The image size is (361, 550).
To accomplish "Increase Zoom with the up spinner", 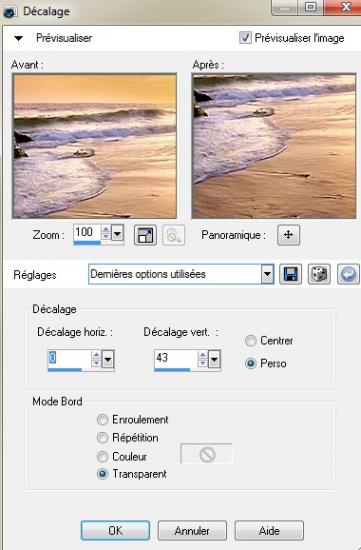I will [x=106, y=229].
